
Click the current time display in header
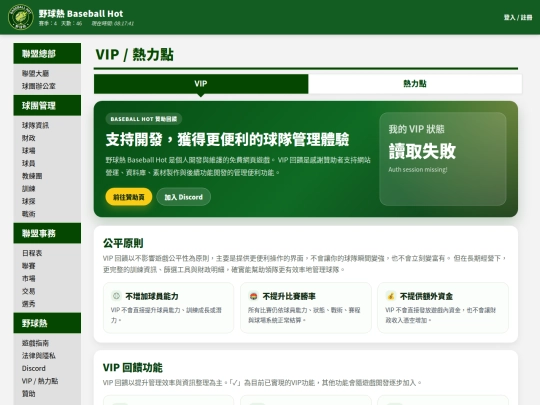[113, 23]
